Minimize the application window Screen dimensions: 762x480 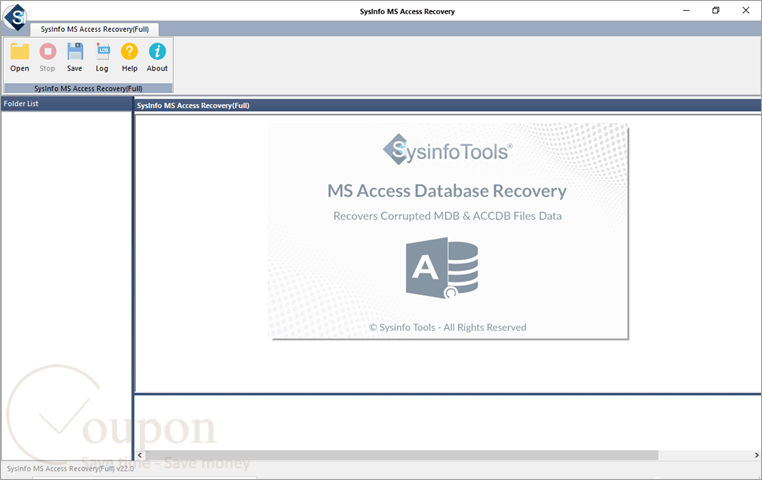[x=686, y=11]
